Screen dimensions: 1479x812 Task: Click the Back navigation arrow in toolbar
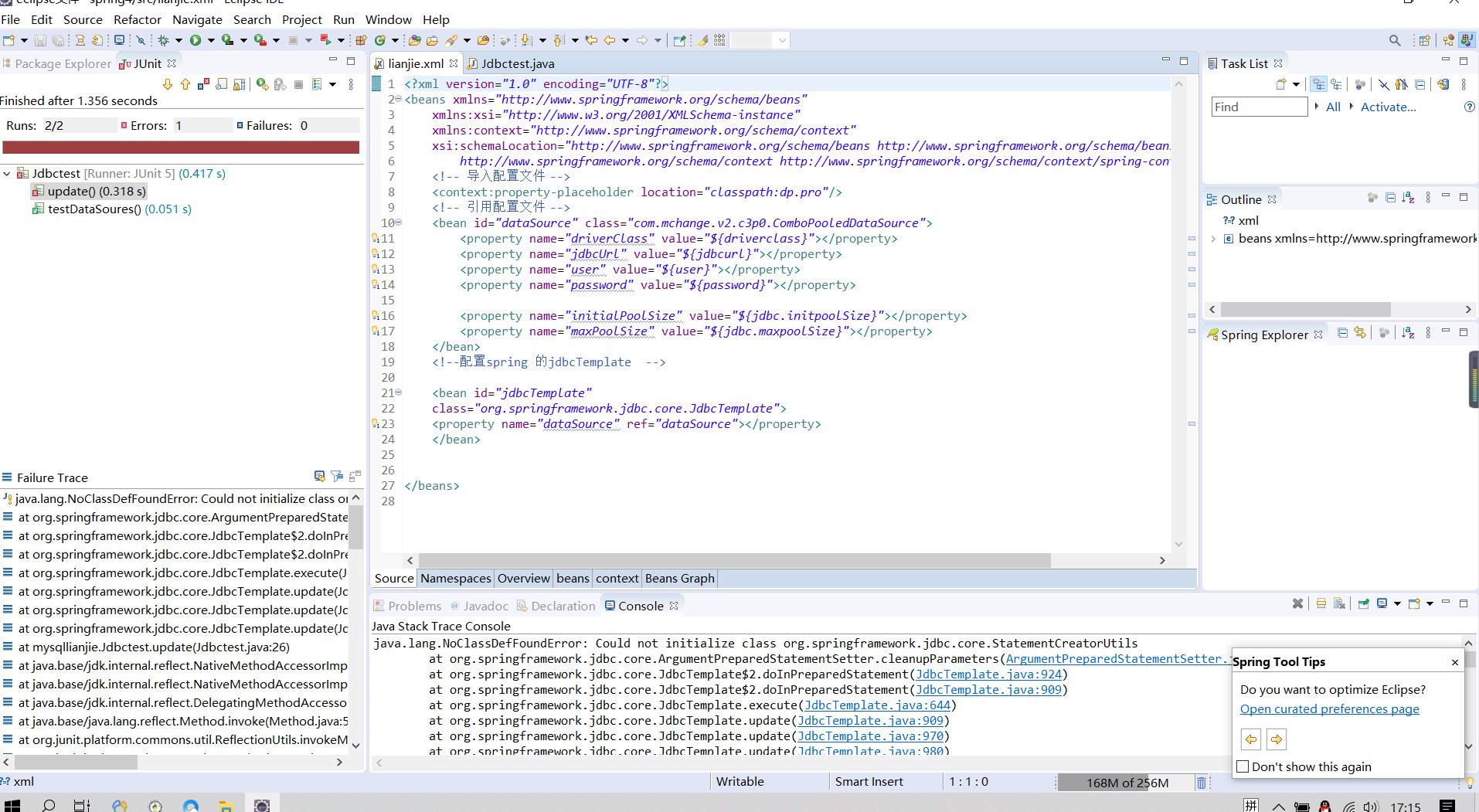tap(610, 40)
